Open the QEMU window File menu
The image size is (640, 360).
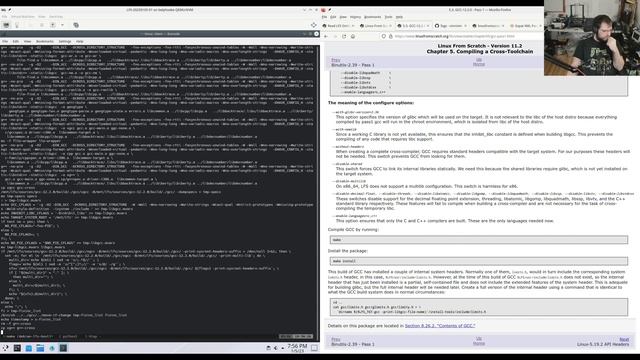click(4, 17)
